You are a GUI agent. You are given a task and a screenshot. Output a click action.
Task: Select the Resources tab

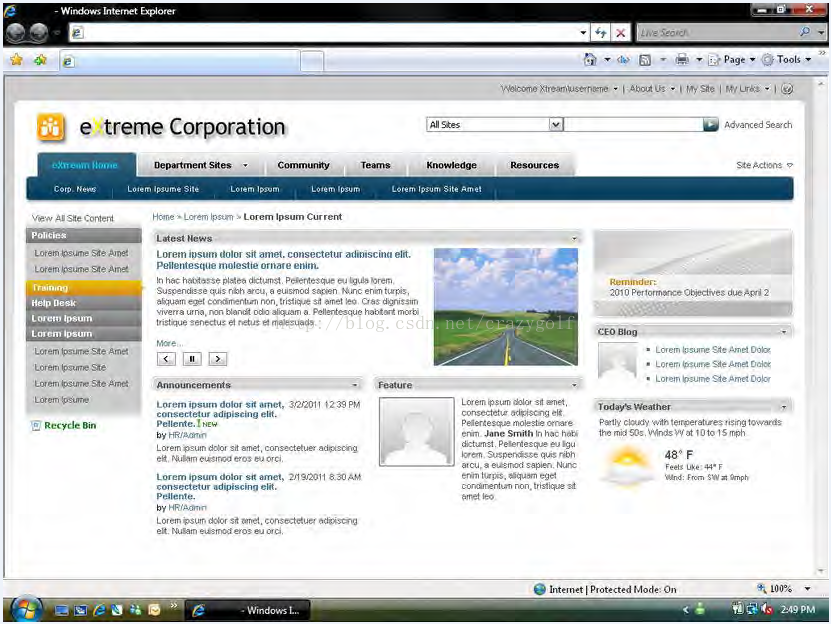535,165
